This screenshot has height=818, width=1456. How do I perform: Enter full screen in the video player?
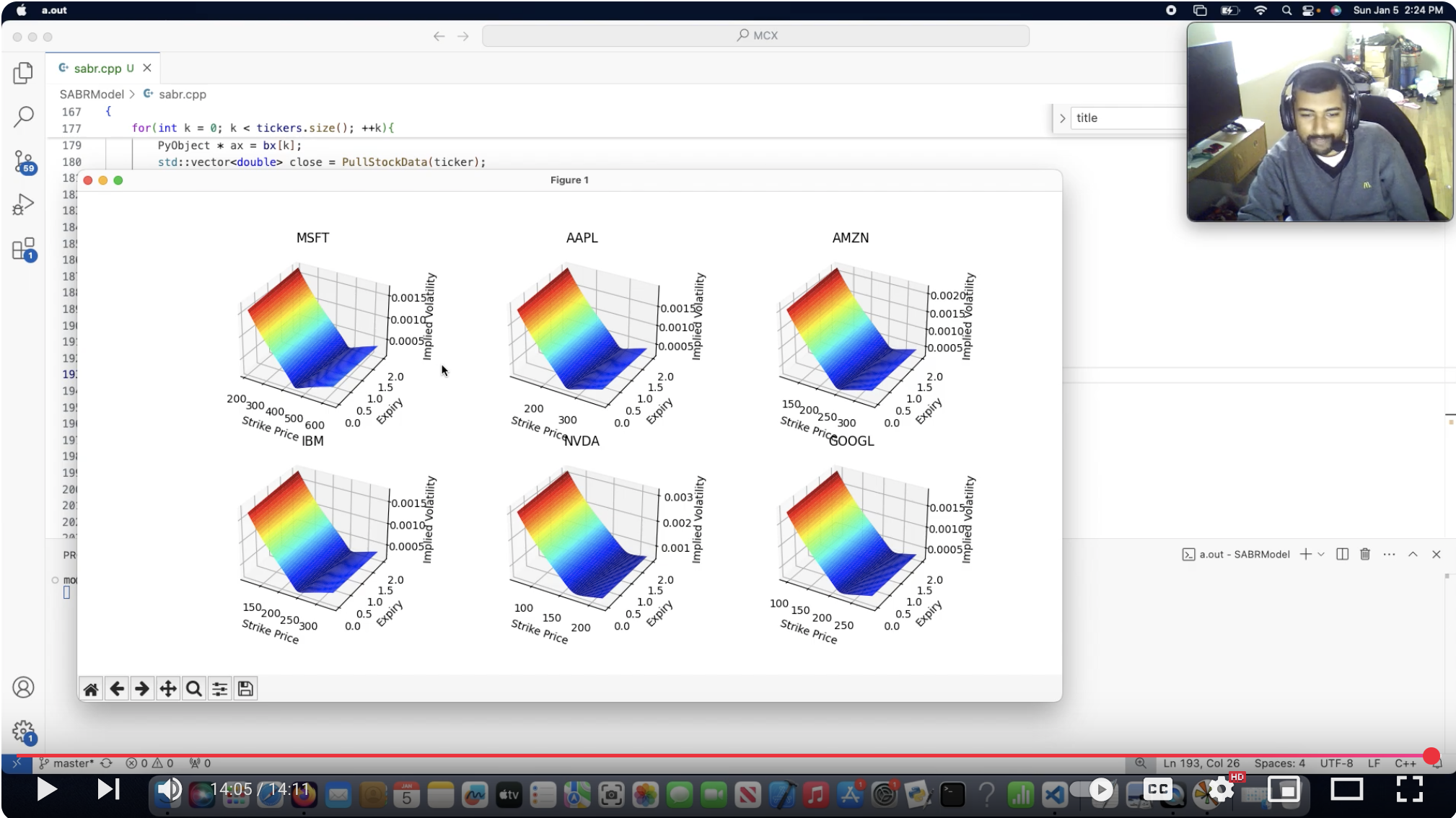(1409, 789)
